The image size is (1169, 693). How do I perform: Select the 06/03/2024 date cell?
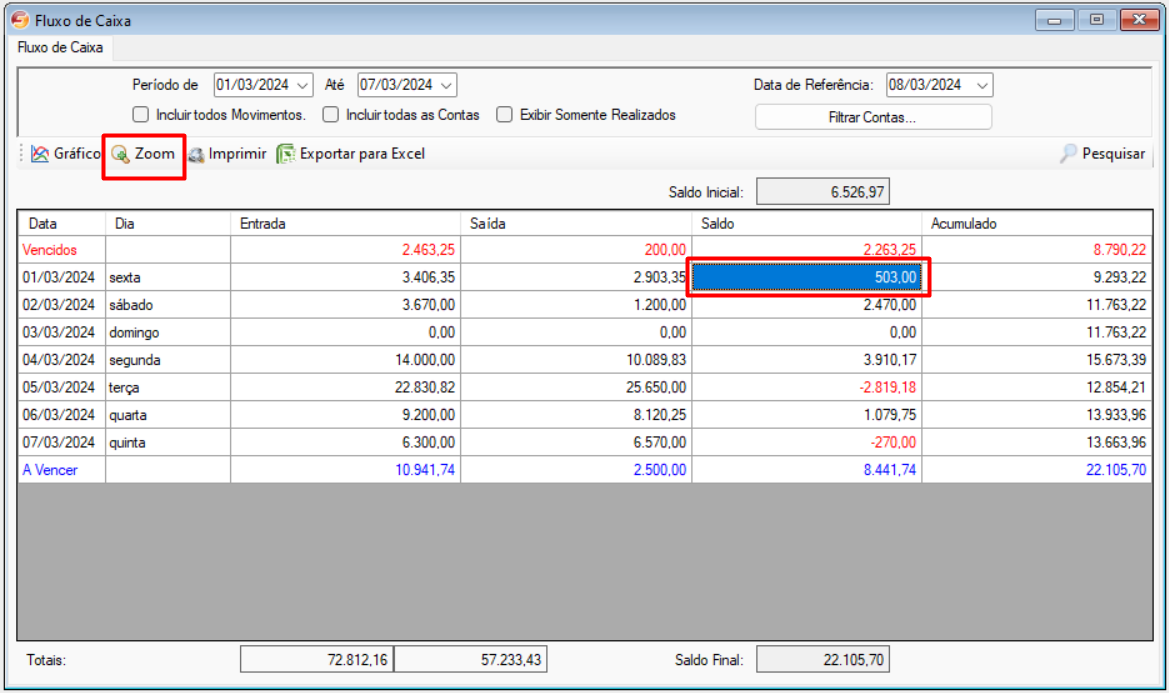coord(62,415)
